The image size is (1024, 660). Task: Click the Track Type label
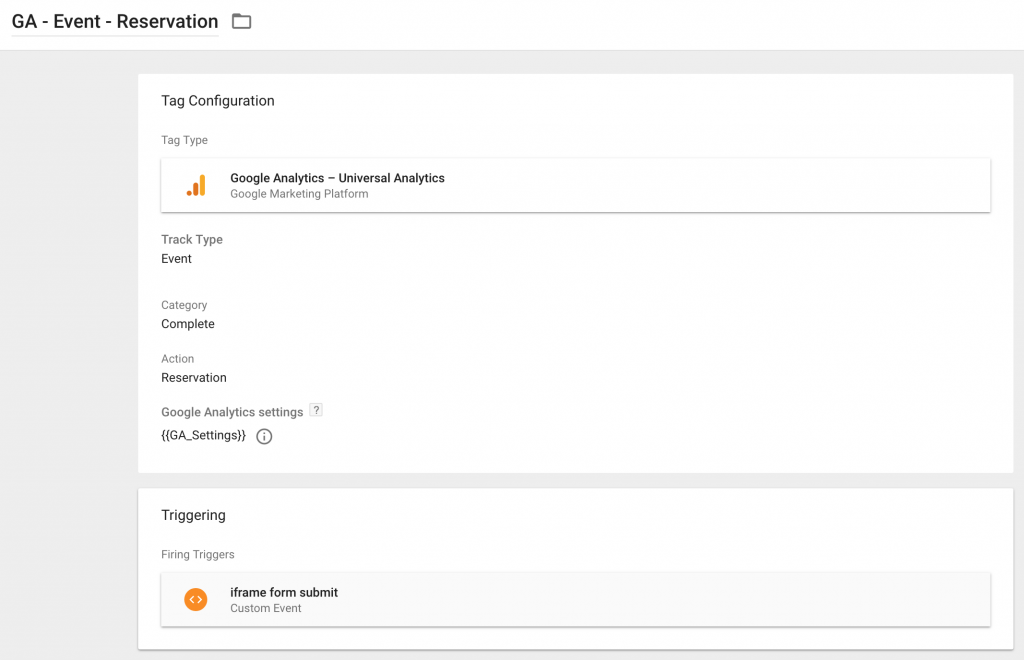pos(191,240)
